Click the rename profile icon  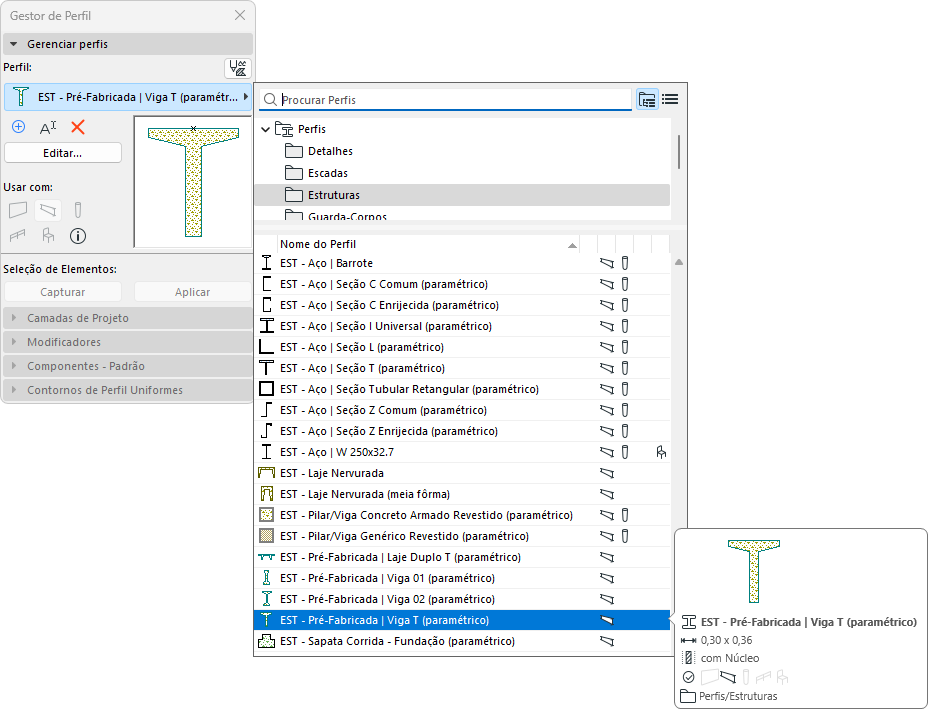point(48,127)
